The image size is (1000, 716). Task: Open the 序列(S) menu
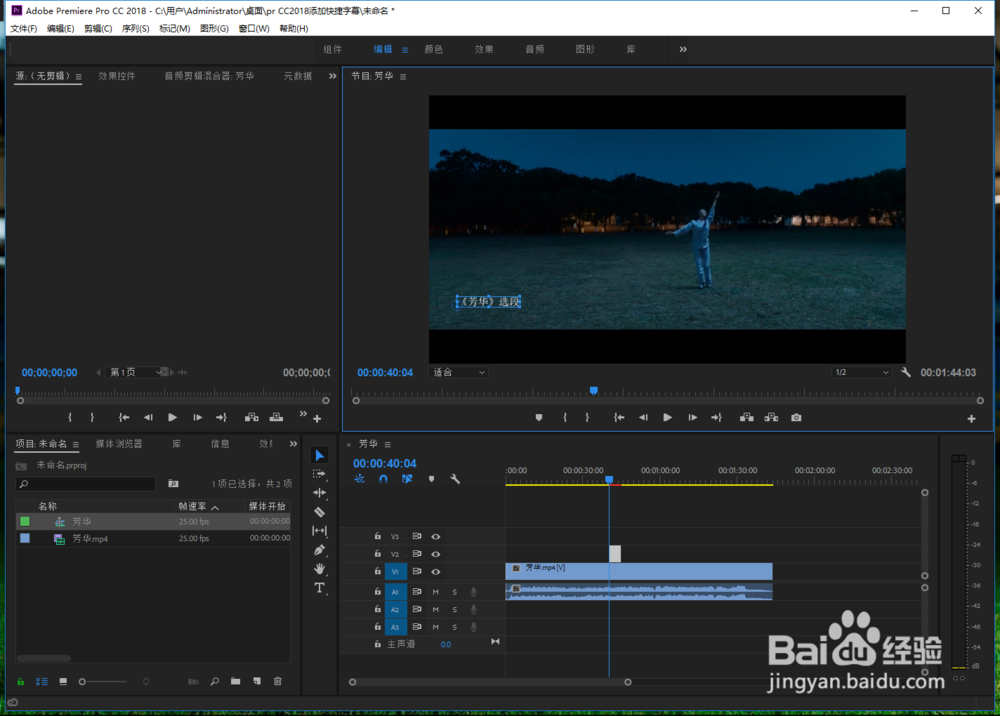135,29
